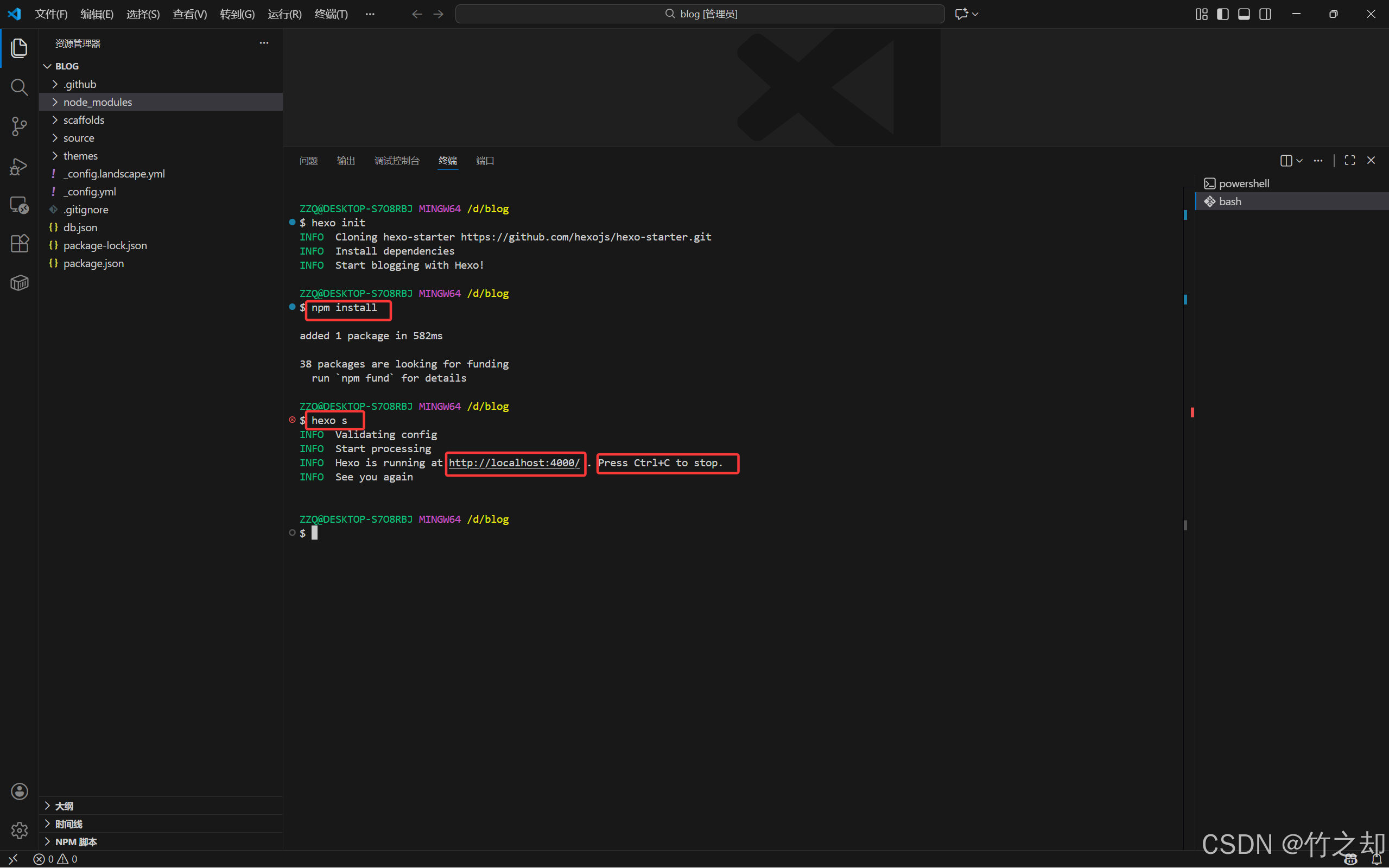Image resolution: width=1389 pixels, height=868 pixels.
Task: Open Run and Debug view
Action: coord(19,167)
